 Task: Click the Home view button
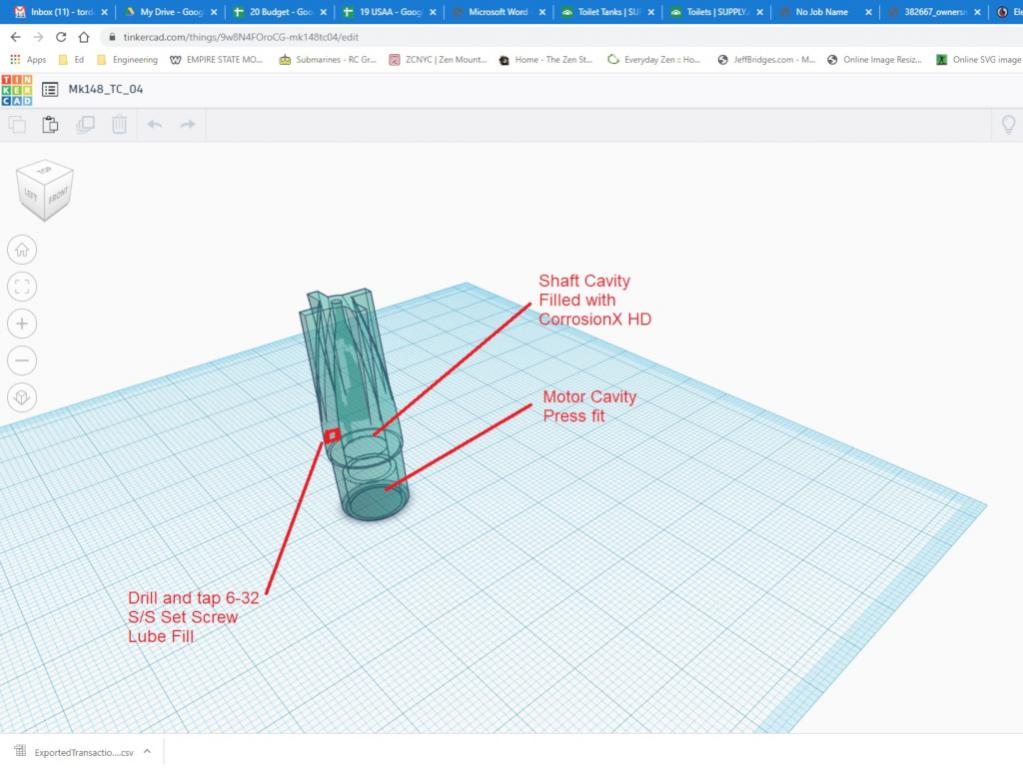22,250
